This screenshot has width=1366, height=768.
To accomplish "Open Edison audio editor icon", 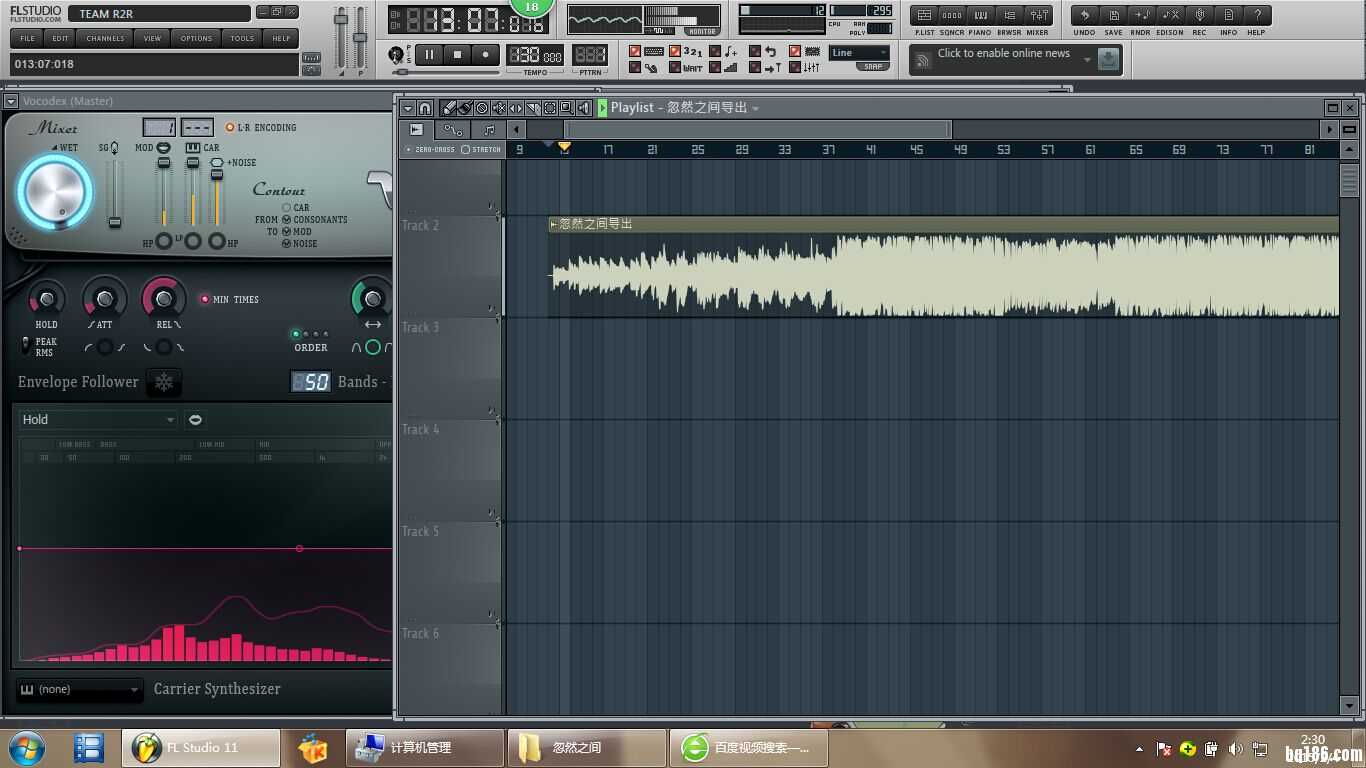I will (1170, 15).
